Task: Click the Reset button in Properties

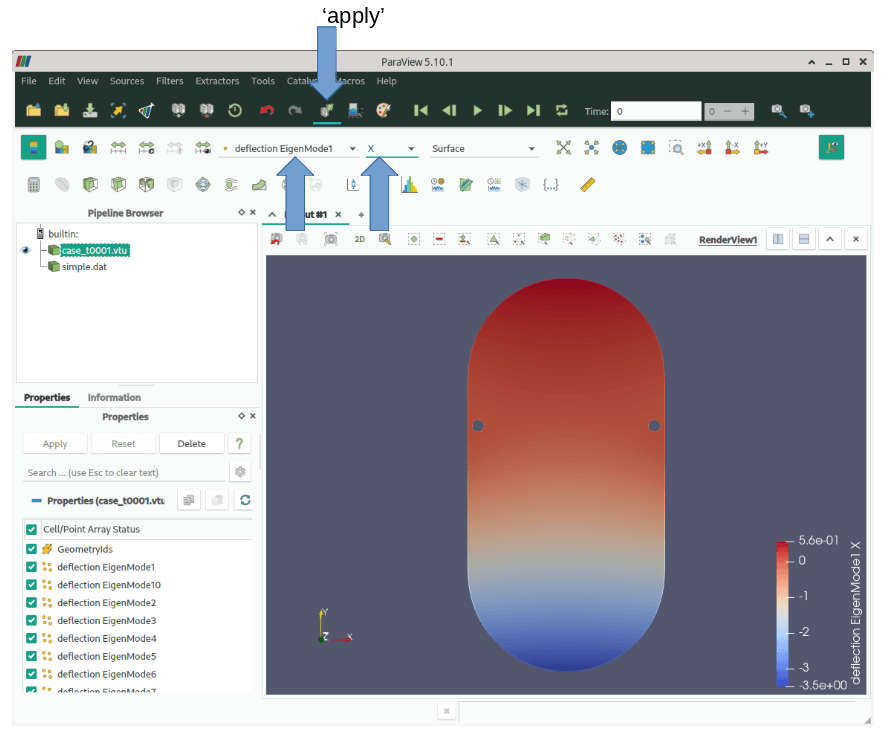Action: coord(123,444)
